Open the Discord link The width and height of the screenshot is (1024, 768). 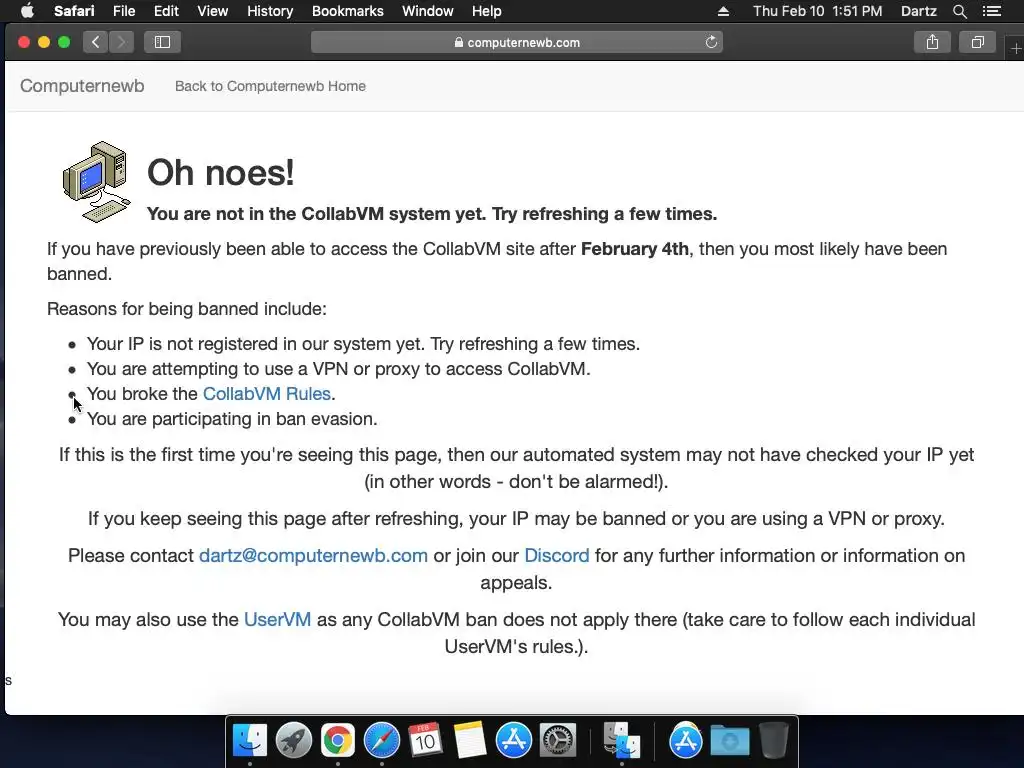click(556, 555)
